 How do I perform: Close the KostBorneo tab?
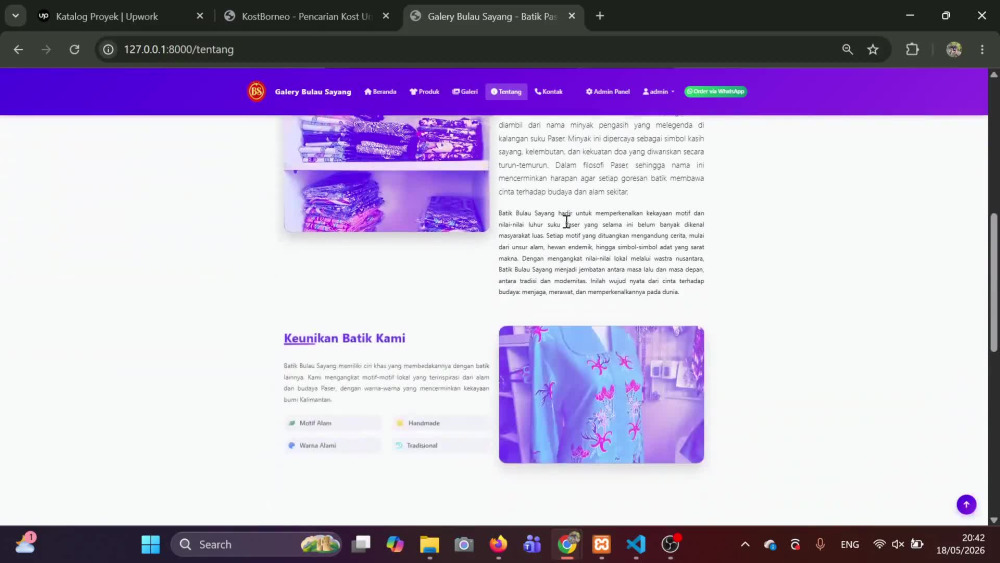click(x=386, y=16)
